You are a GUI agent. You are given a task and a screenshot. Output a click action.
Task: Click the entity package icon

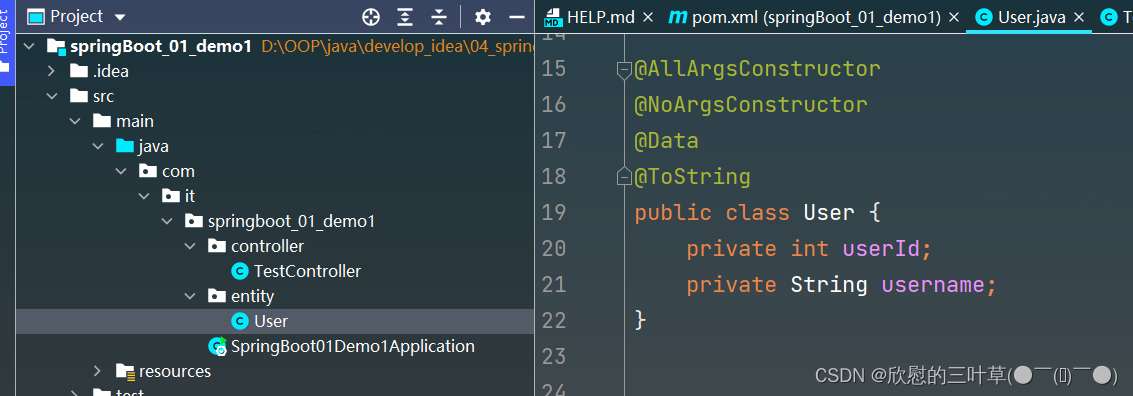(x=217, y=296)
